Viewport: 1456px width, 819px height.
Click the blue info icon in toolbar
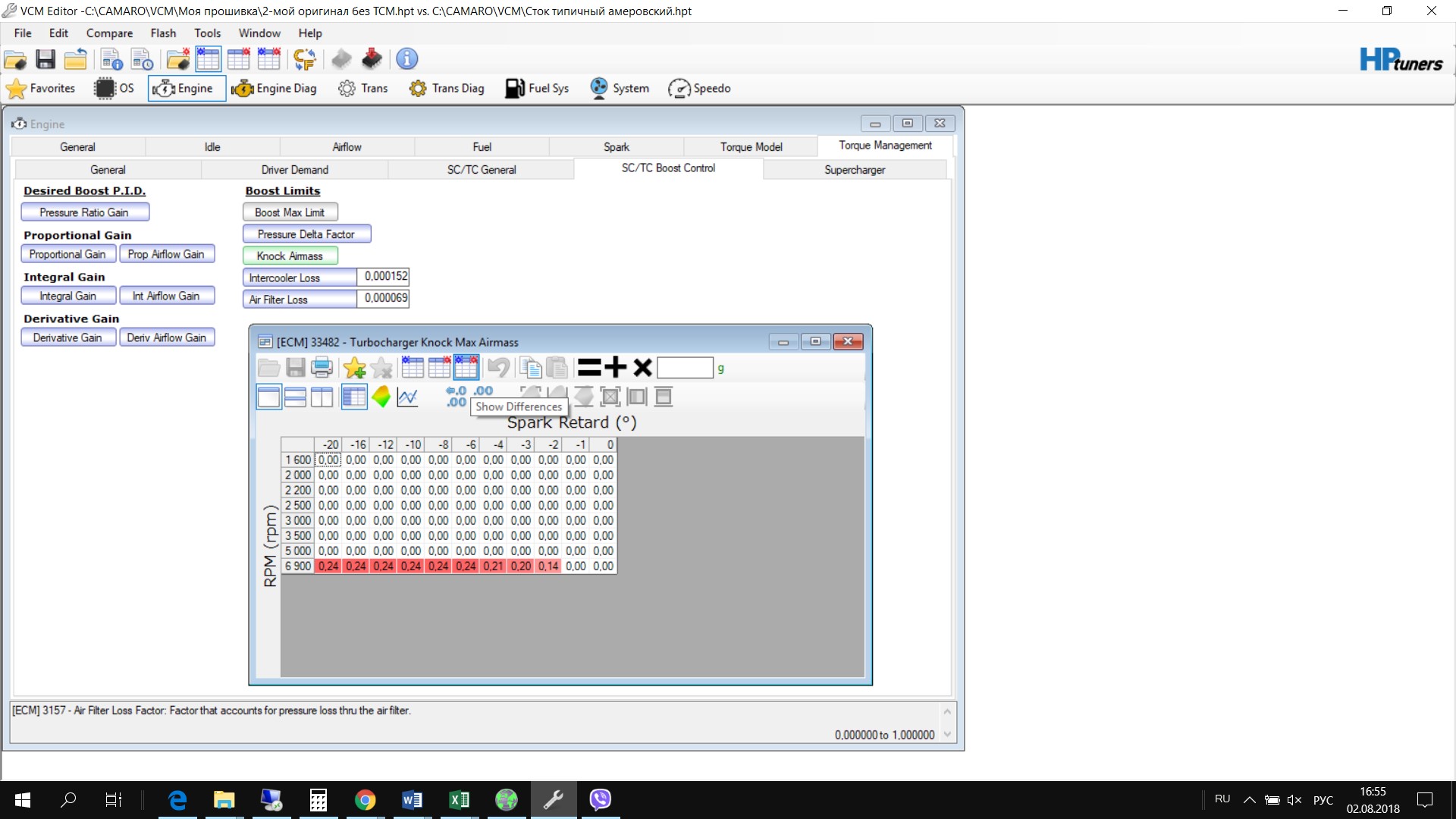(407, 59)
